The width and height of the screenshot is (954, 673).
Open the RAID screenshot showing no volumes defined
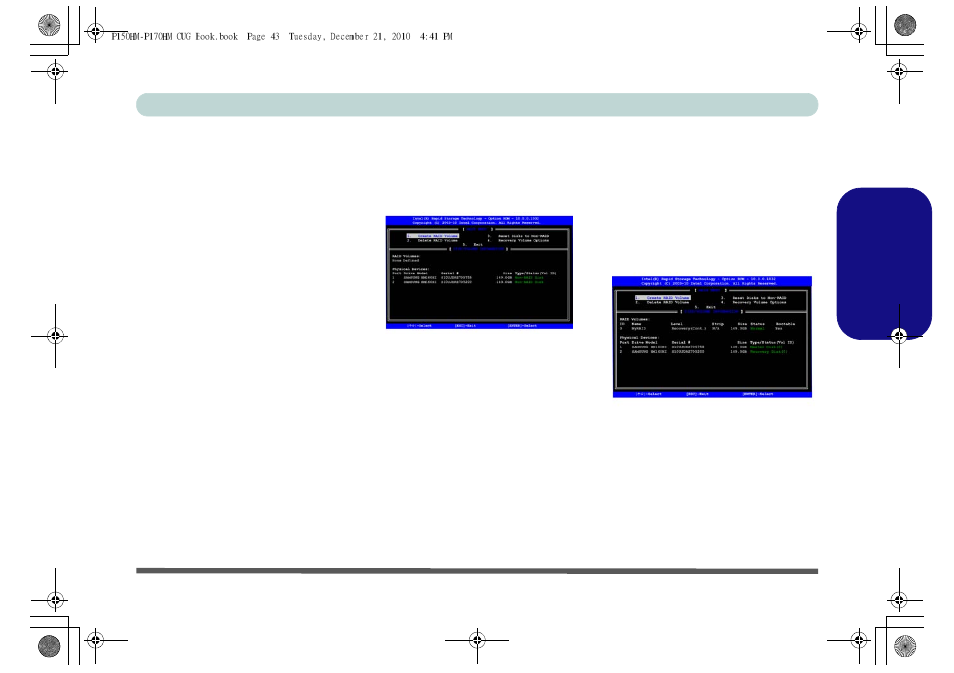click(x=479, y=272)
